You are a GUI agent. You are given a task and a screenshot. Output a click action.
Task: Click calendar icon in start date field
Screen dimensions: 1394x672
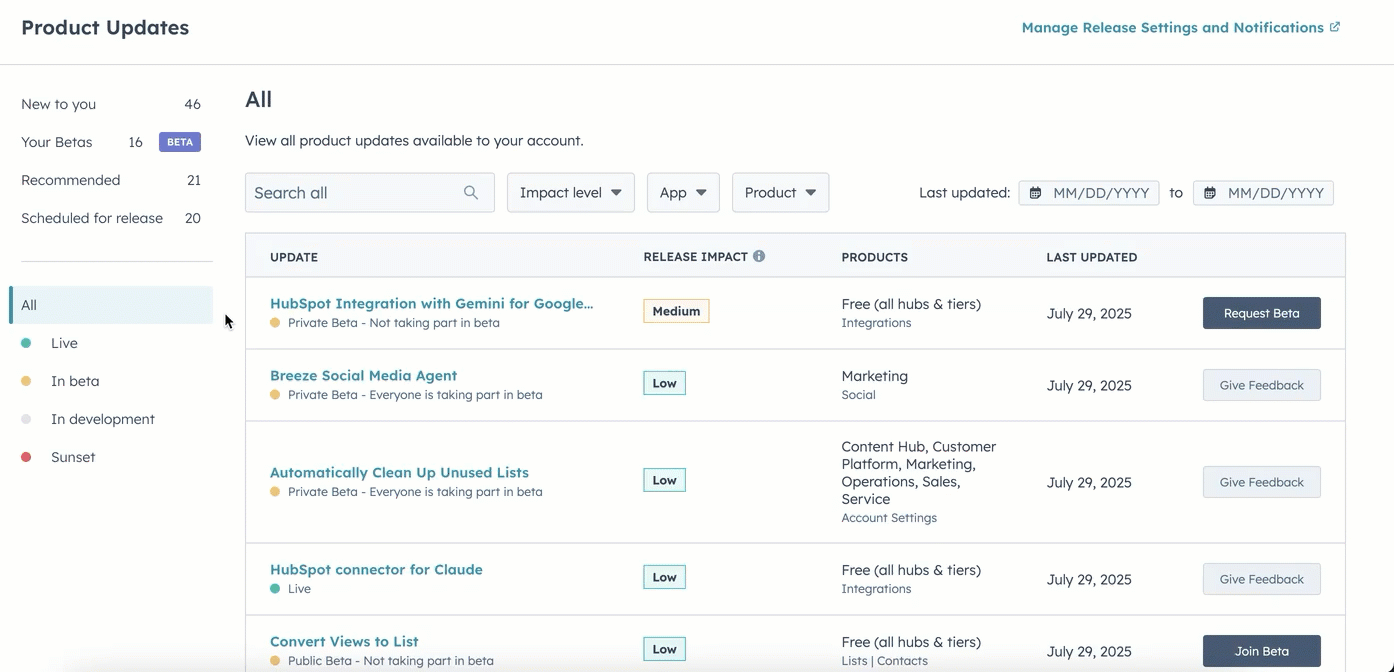pos(1035,193)
